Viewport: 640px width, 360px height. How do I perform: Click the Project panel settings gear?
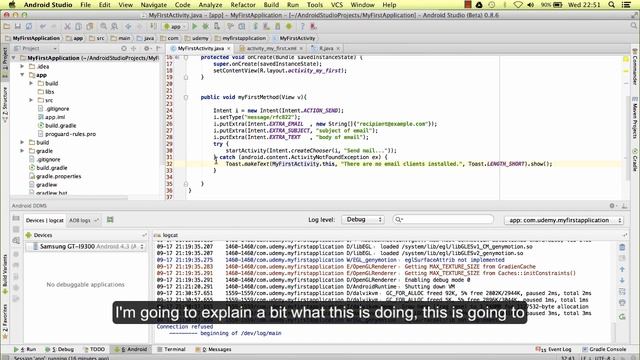coord(146,48)
